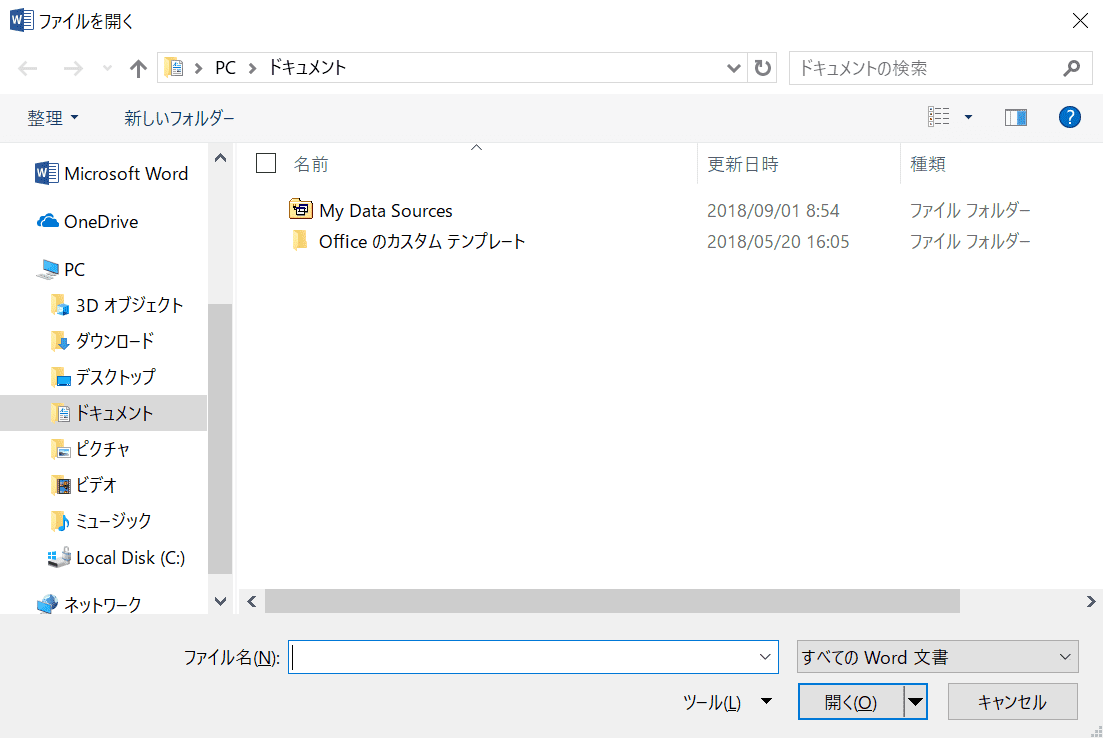Open デスクトップ folder in sidebar
Image resolution: width=1103 pixels, height=738 pixels.
pyautogui.click(x=103, y=377)
